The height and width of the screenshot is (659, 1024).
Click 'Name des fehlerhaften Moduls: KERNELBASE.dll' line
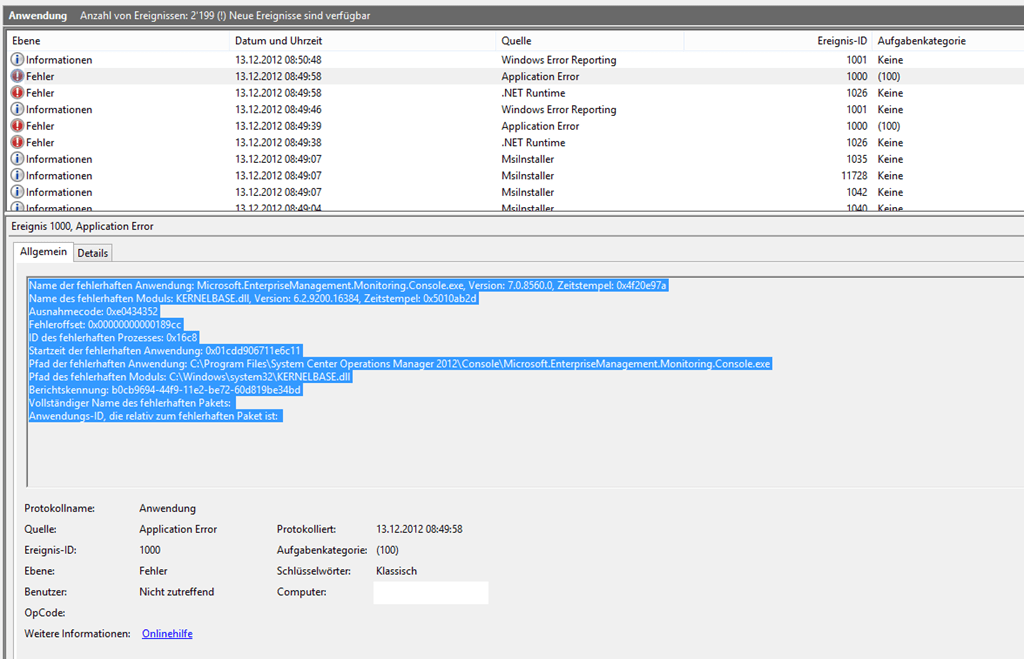253,298
